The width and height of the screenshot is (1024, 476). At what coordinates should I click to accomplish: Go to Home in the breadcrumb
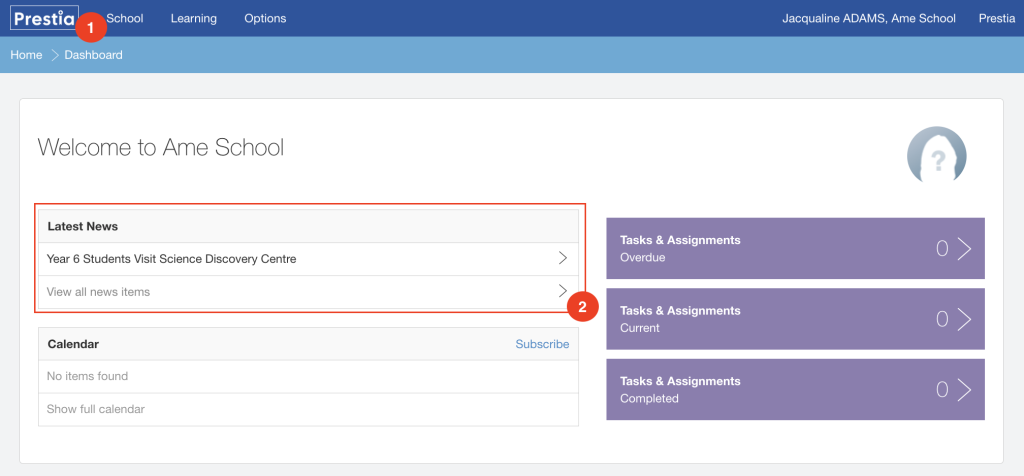tap(26, 55)
